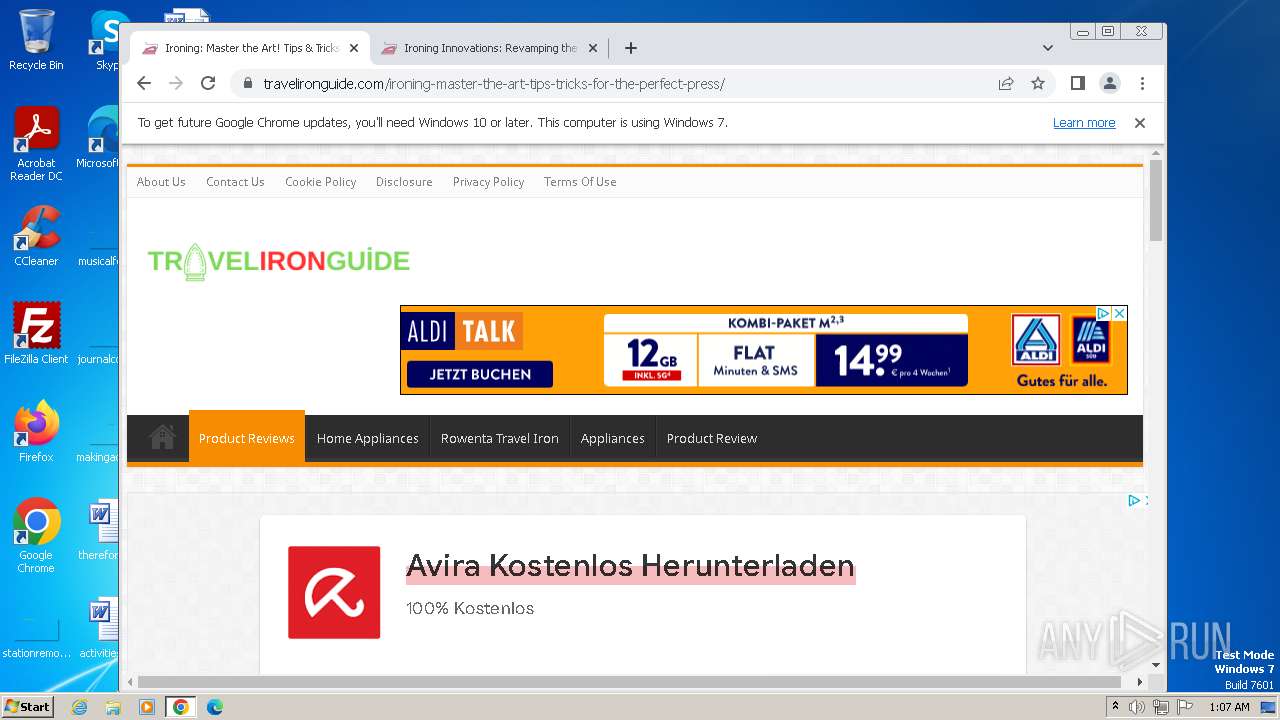Open Windows Media Player in taskbar
The image size is (1280, 720).
147,707
